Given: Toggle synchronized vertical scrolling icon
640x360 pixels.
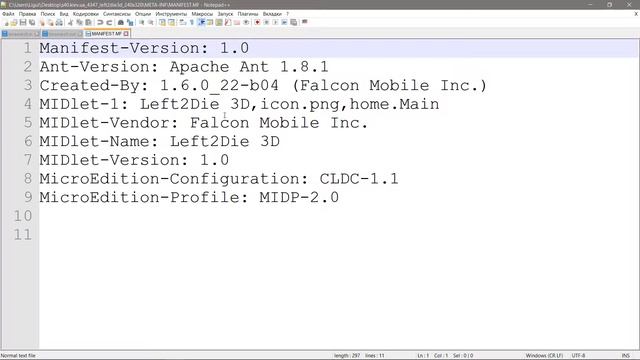Looking at the screenshot, I should coord(162,22).
